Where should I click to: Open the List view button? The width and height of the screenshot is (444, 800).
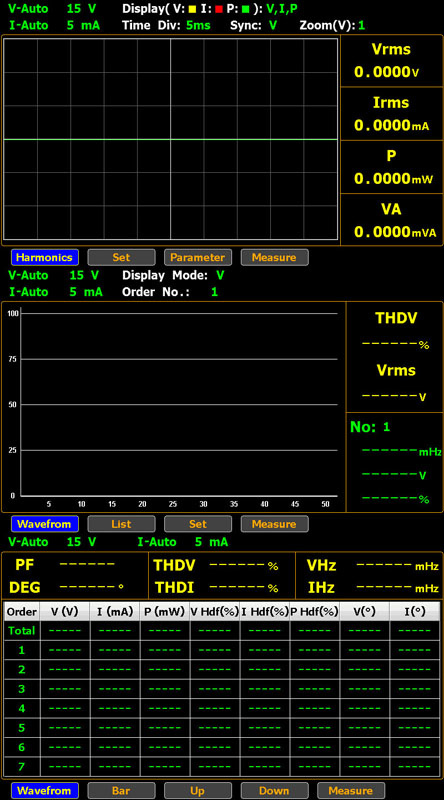click(x=121, y=524)
